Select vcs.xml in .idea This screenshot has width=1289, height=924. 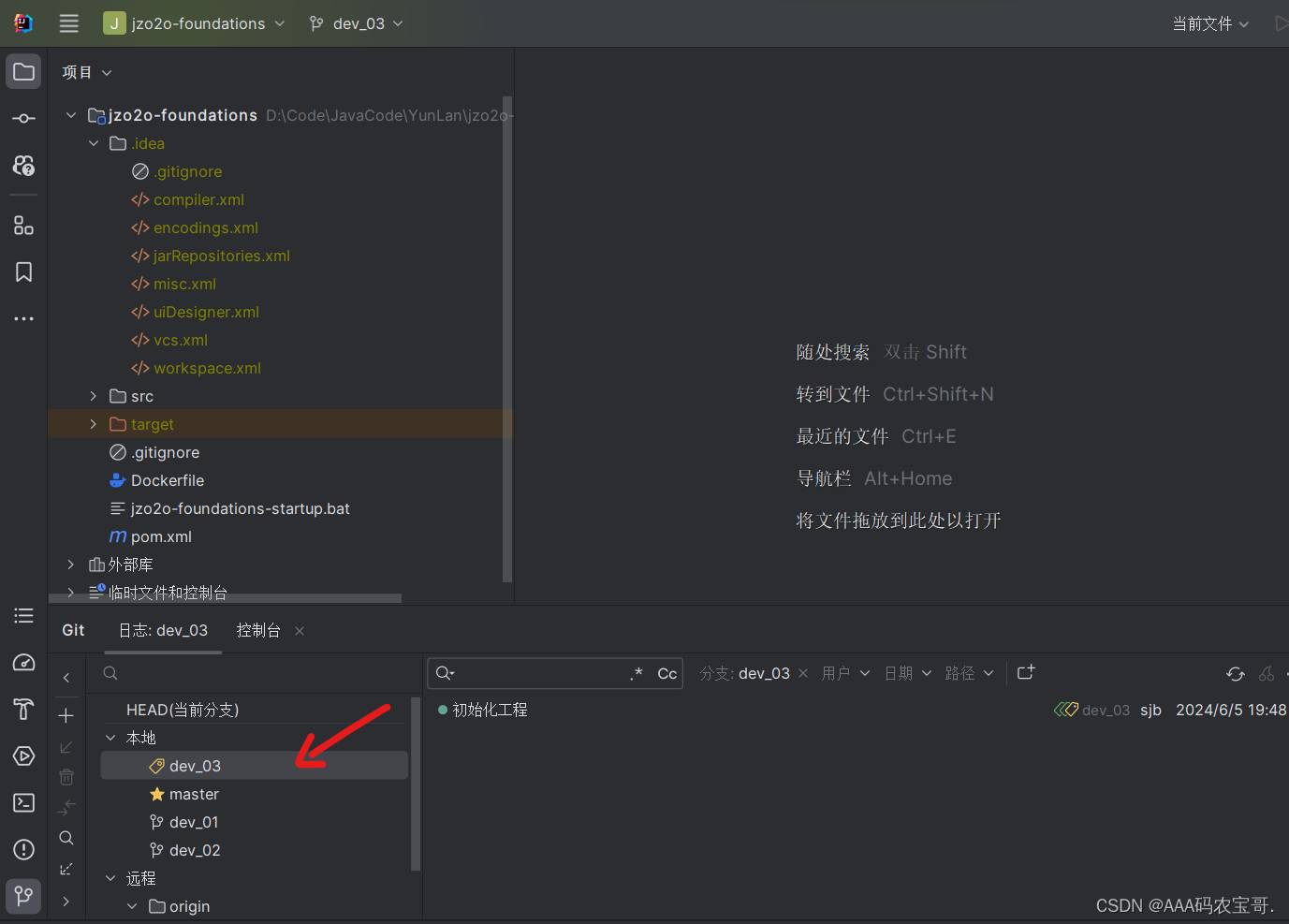[181, 340]
